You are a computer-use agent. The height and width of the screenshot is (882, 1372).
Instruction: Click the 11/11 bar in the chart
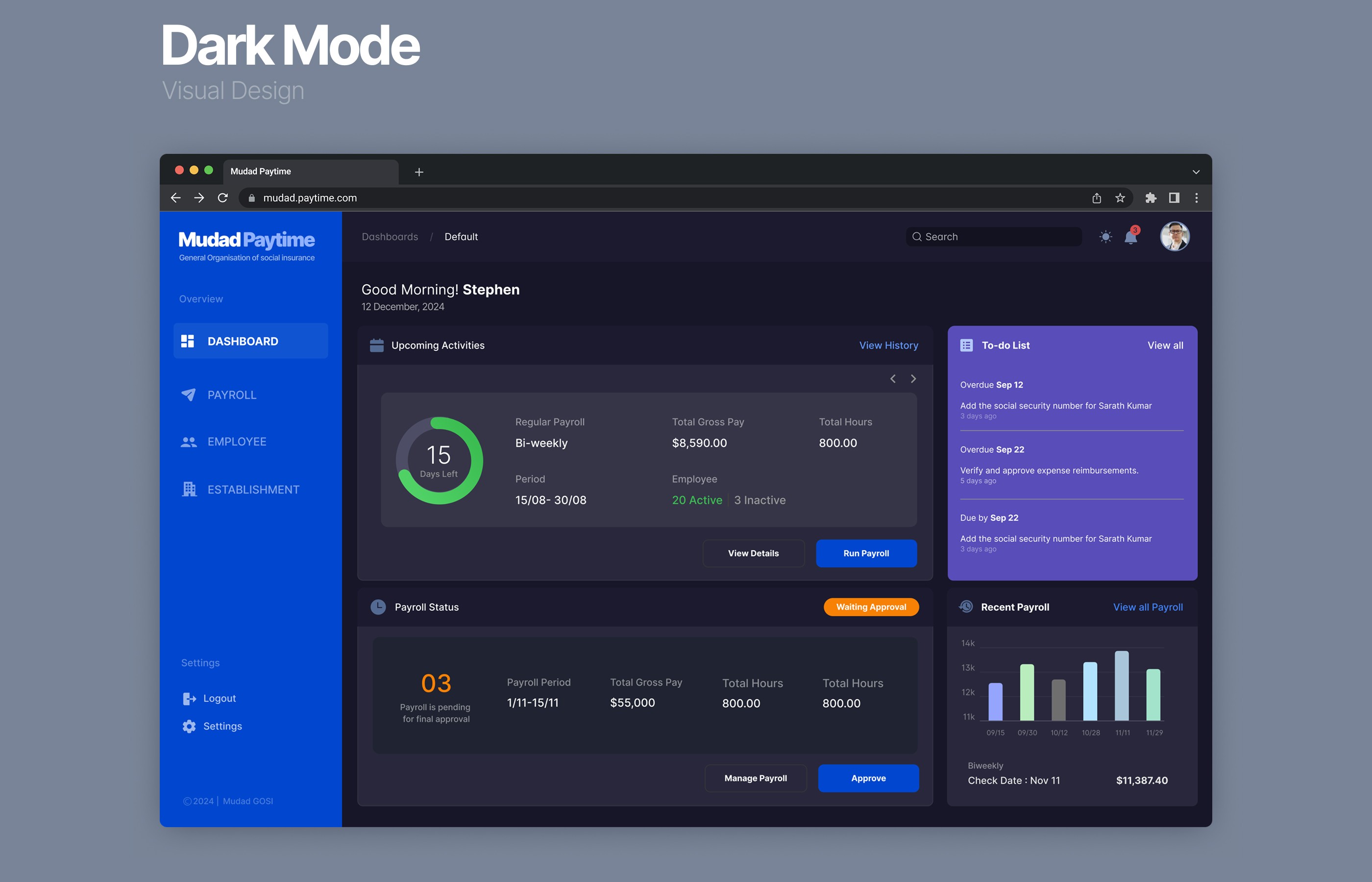[x=1121, y=686]
